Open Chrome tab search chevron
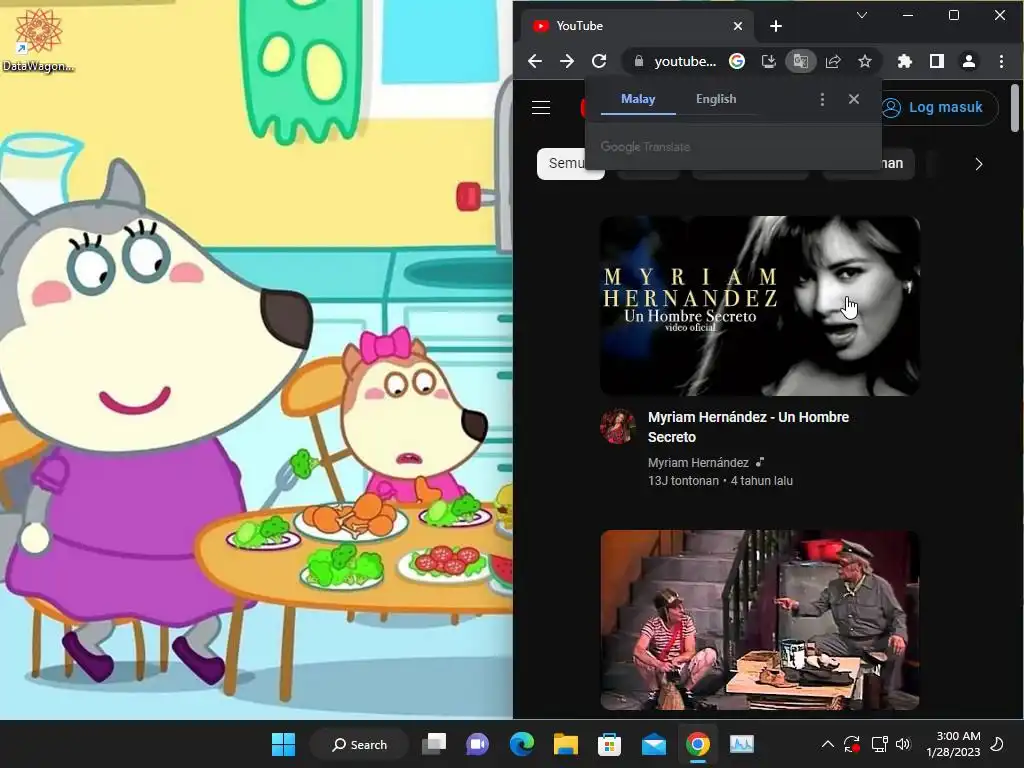Viewport: 1024px width, 768px height. point(862,15)
